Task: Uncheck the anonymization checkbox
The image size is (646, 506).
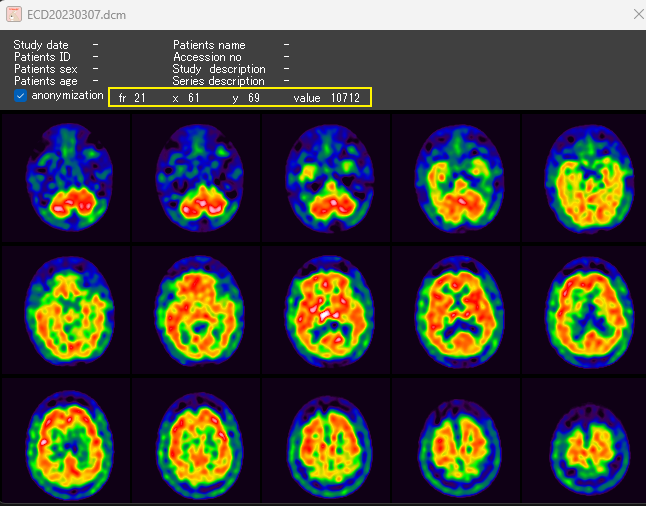Action: point(21,96)
